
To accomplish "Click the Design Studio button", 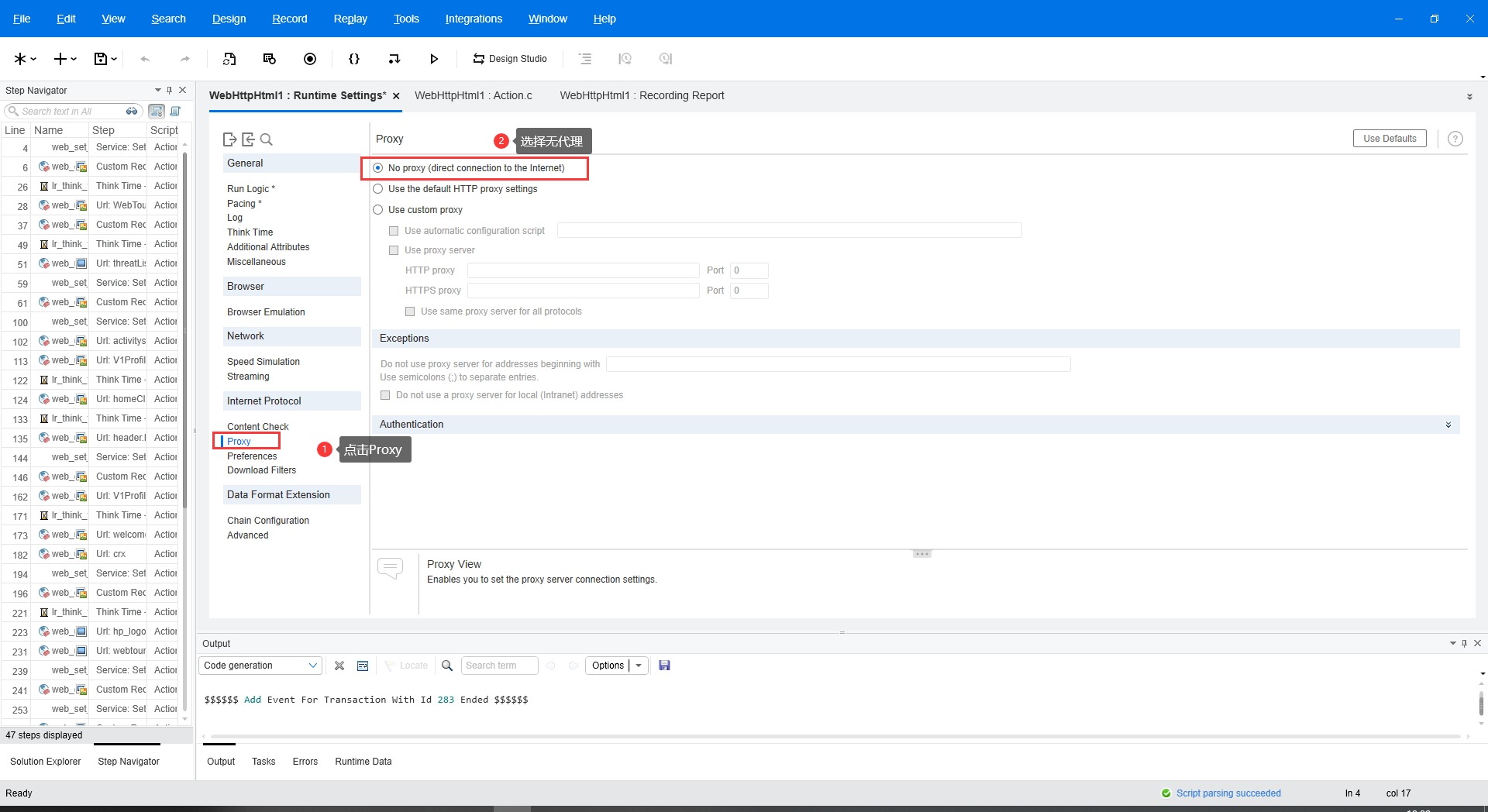I will (510, 59).
